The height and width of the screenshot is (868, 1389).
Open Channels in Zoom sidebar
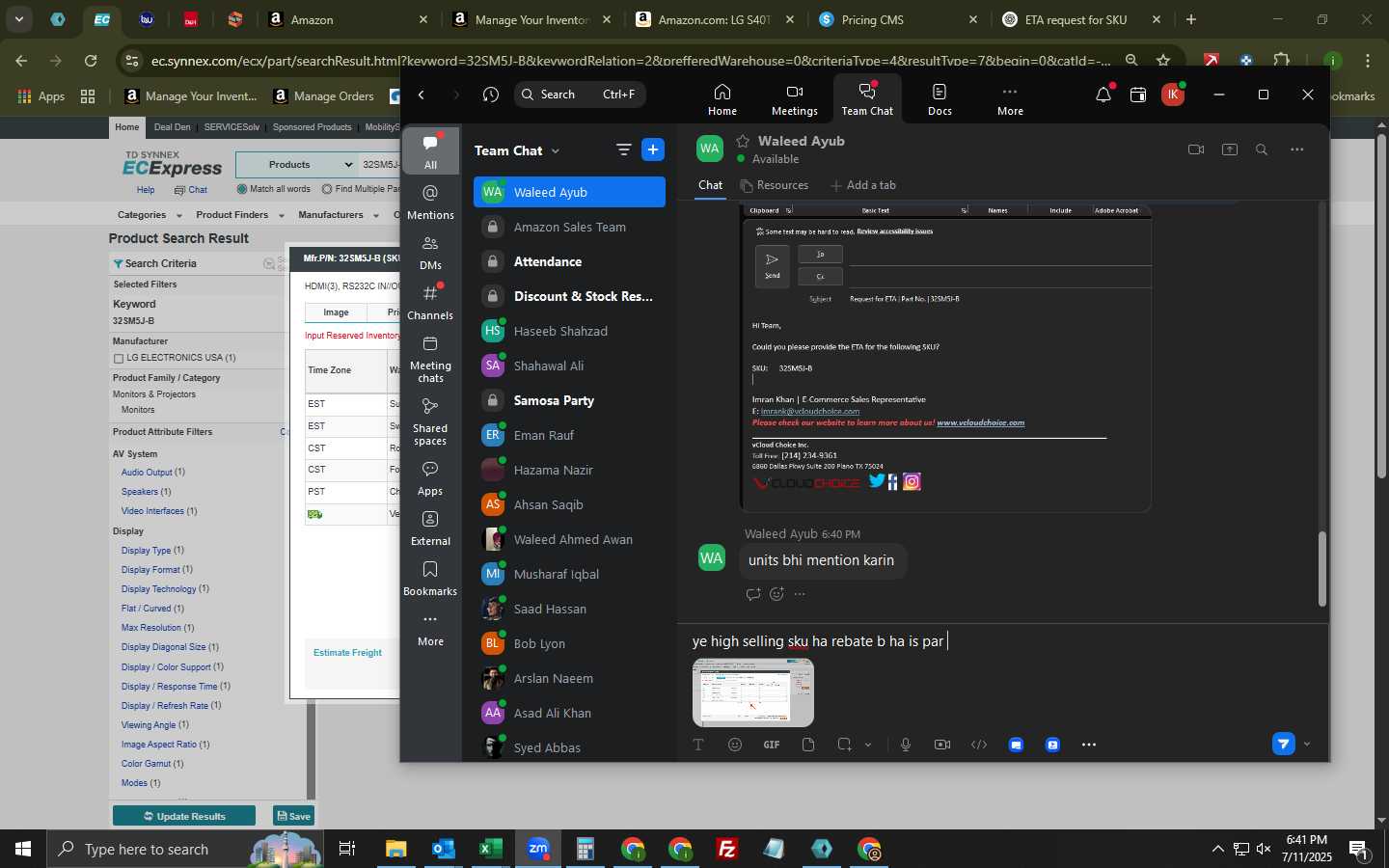[x=430, y=302]
